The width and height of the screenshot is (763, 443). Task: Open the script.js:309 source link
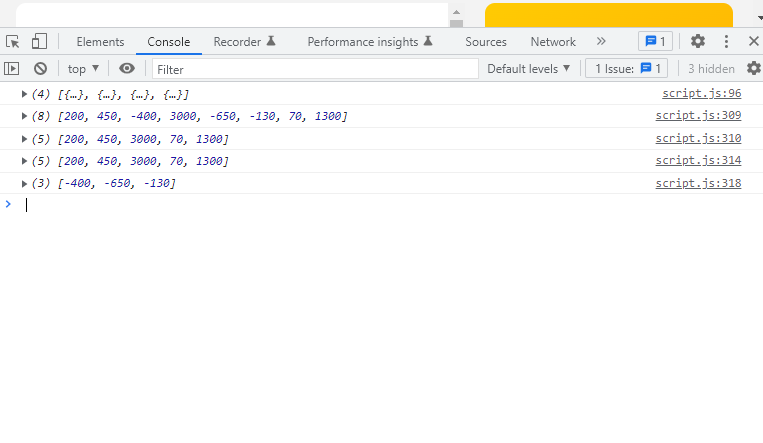click(698, 115)
